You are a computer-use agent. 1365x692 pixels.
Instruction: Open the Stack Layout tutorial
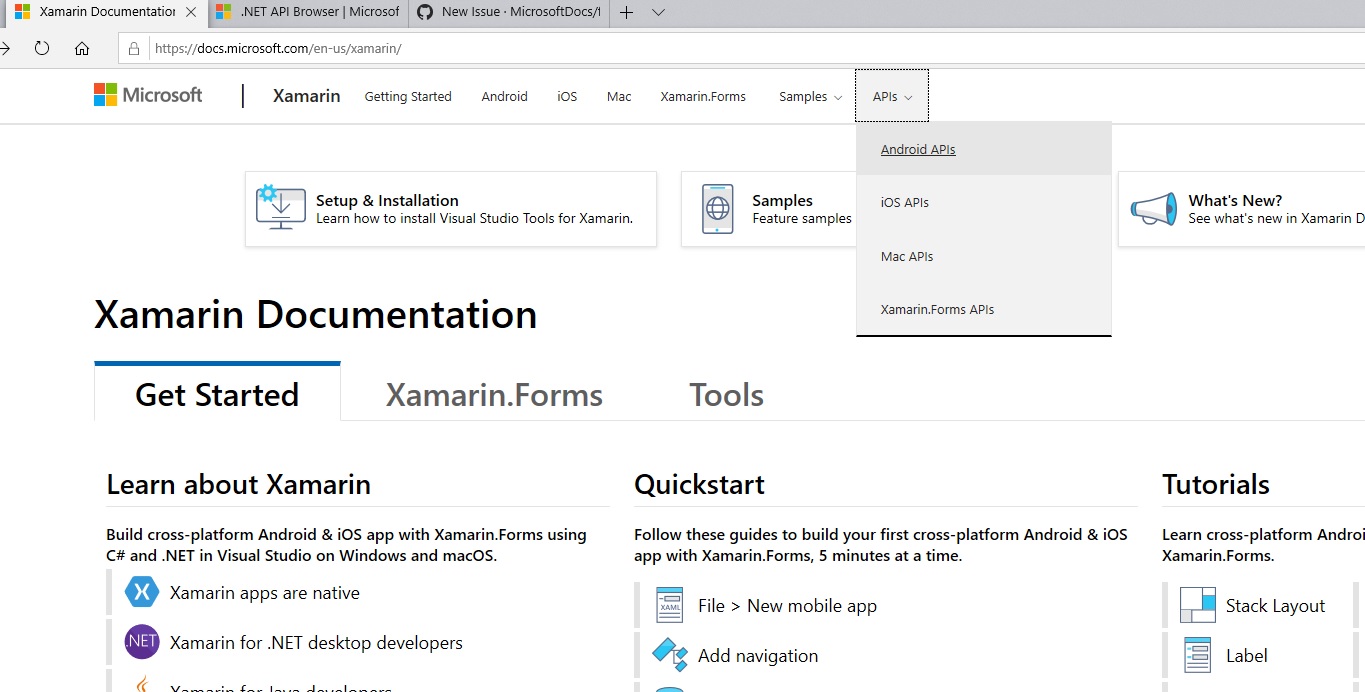[x=1275, y=606]
